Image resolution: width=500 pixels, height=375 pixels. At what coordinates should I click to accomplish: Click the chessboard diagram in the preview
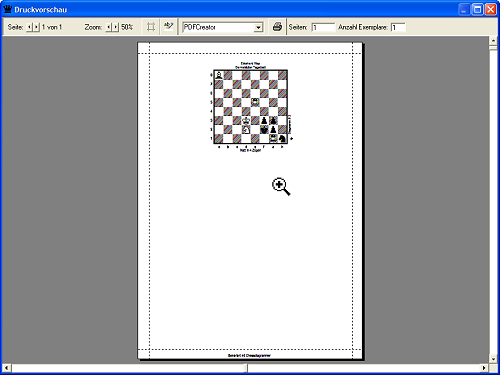pyautogui.click(x=250, y=107)
